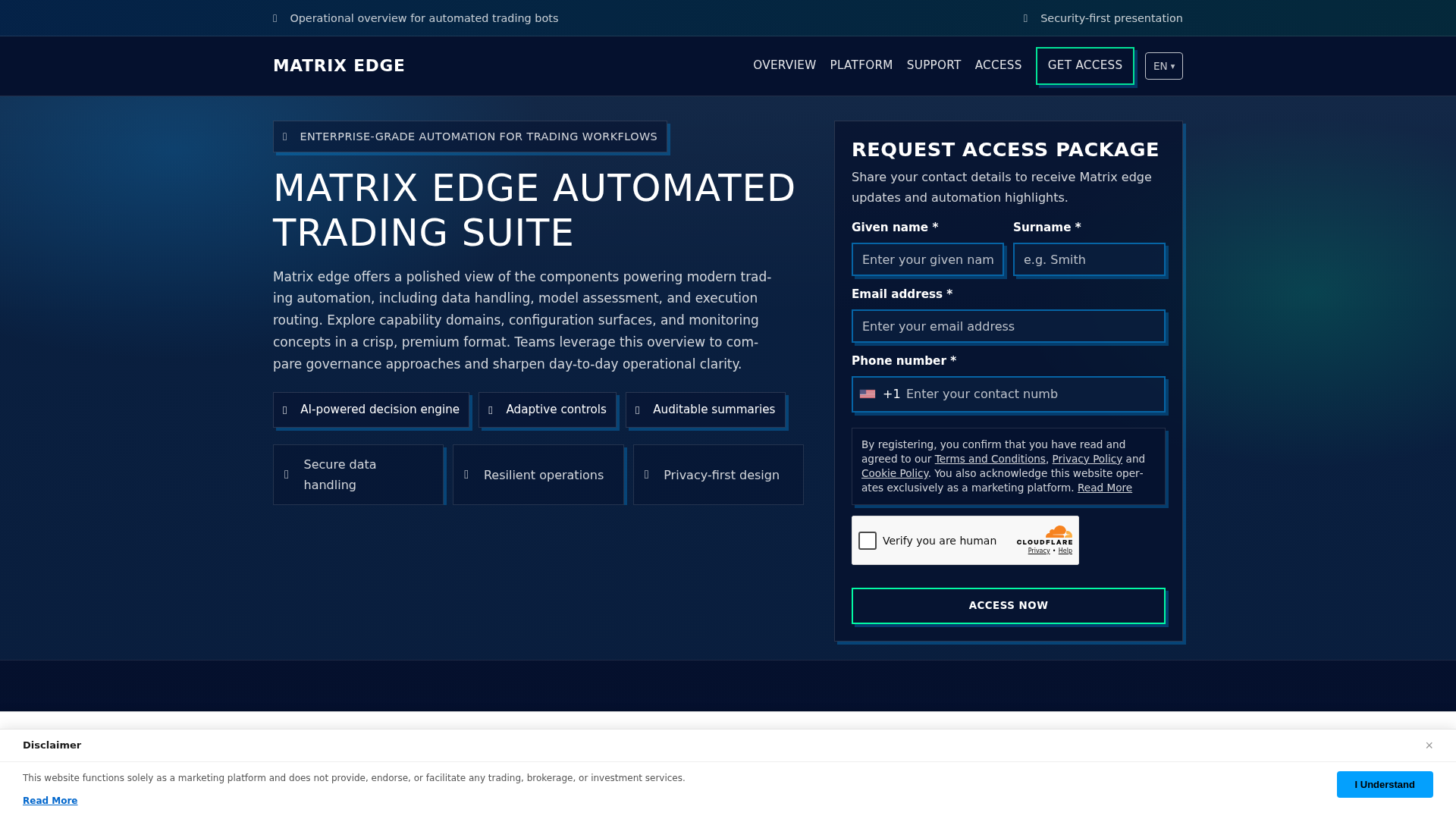Open Cloudflare Help link

(1065, 551)
